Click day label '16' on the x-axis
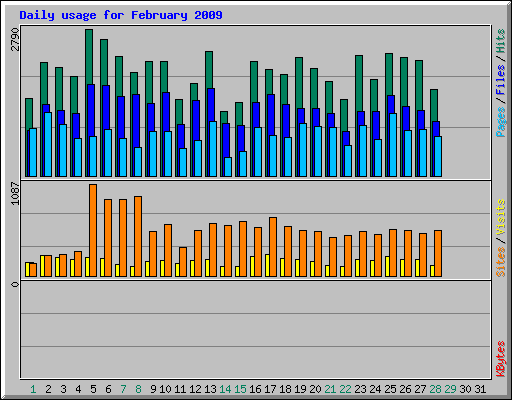This screenshot has height=400, width=512. click(255, 389)
